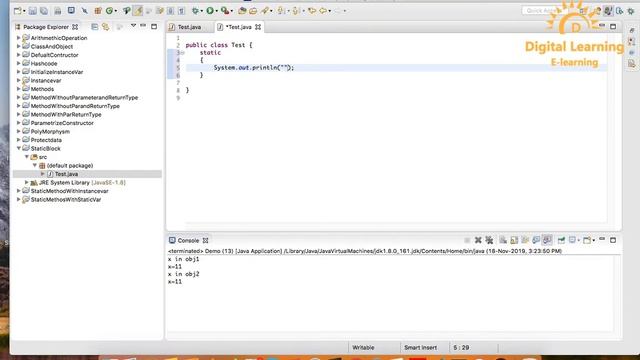Collapse the StaticBlock project
This screenshot has height=360, width=640.
pyautogui.click(x=18, y=149)
